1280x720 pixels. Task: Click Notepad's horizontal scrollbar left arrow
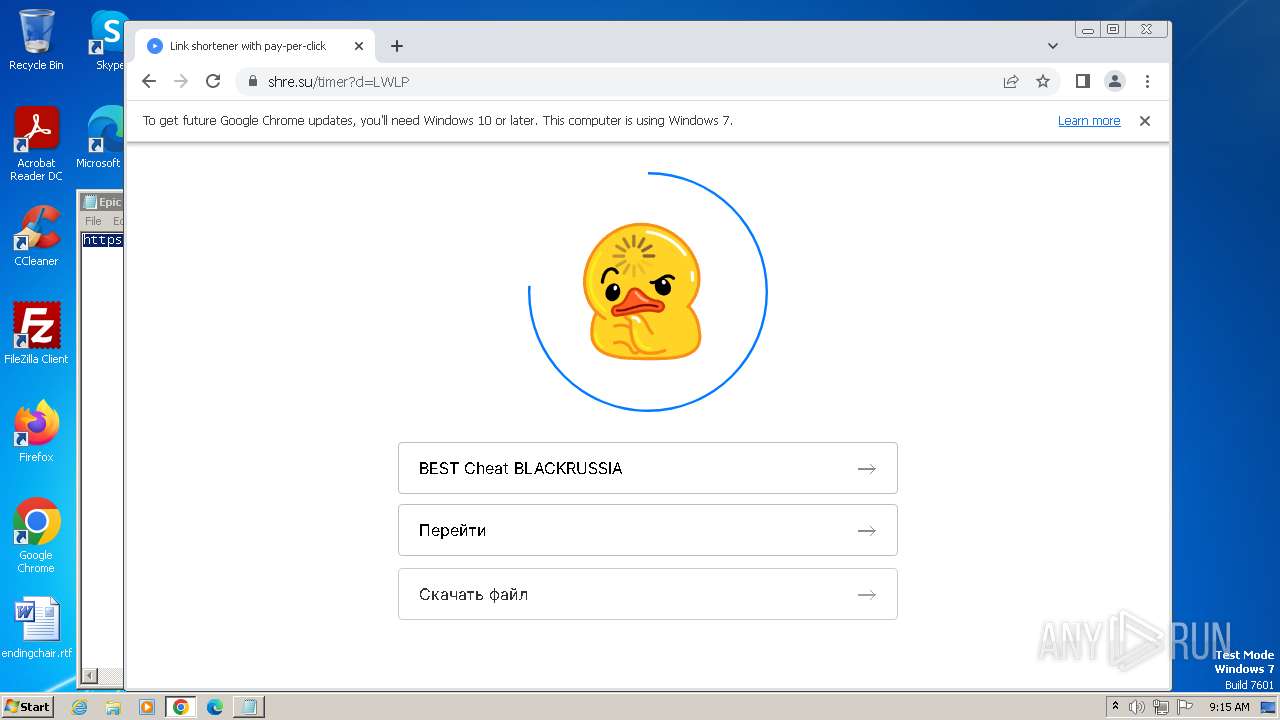(89, 677)
